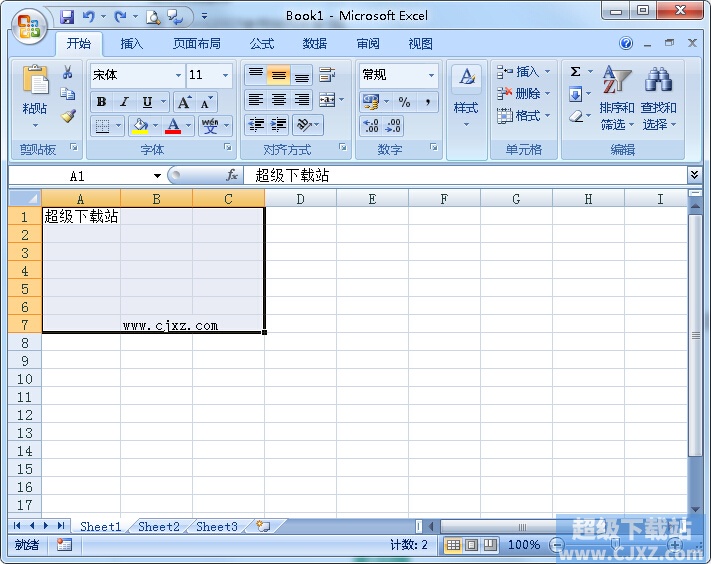Click the insert function fx icon
Image resolution: width=711 pixels, height=564 pixels.
(232, 175)
